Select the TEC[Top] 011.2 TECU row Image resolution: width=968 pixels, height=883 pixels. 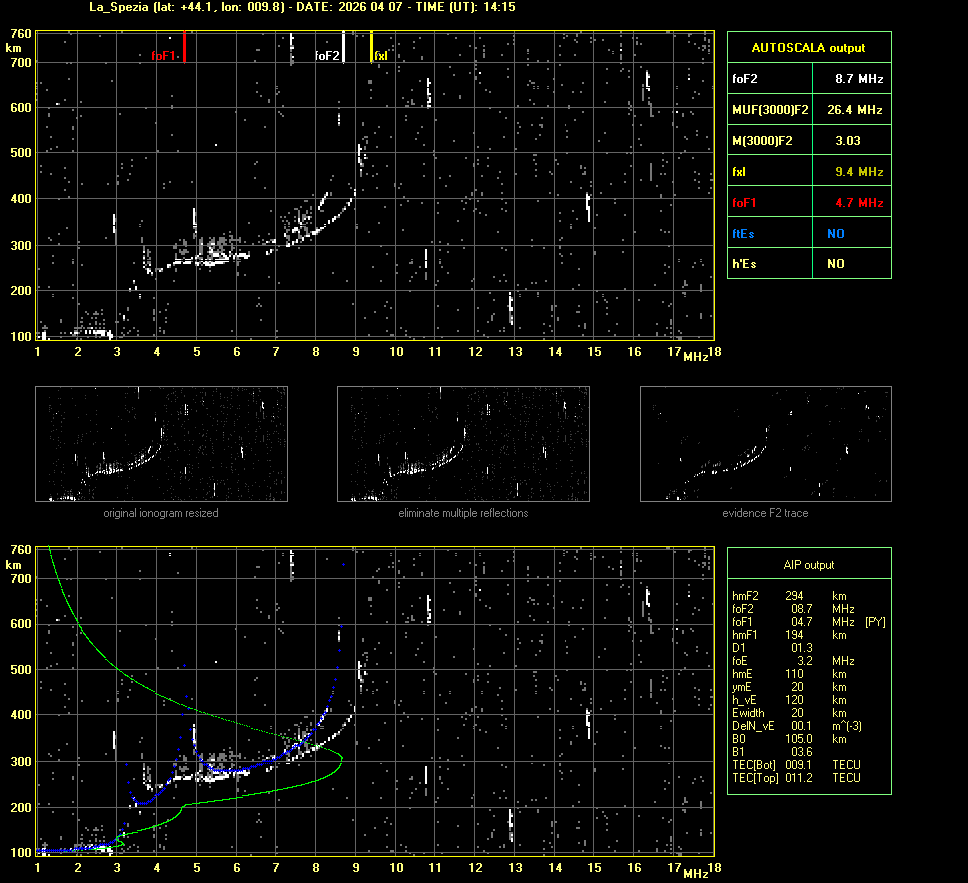796,777
